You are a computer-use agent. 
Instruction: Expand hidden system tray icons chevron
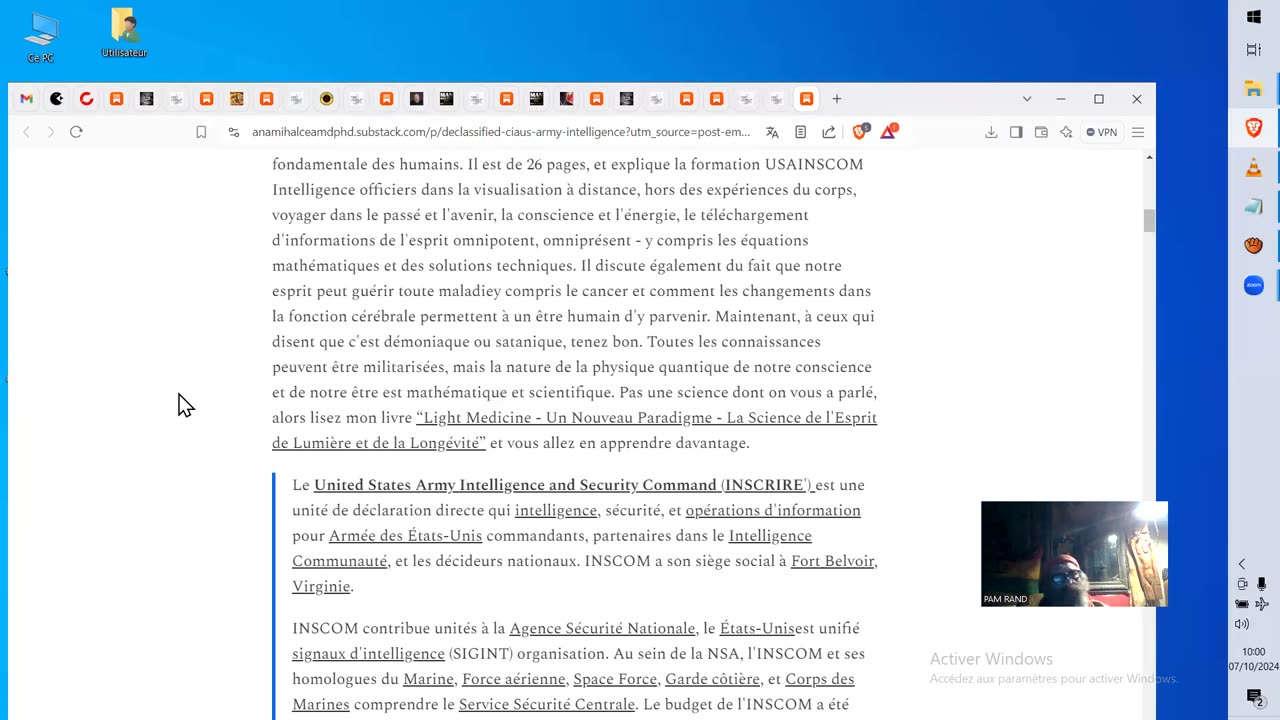point(1242,564)
